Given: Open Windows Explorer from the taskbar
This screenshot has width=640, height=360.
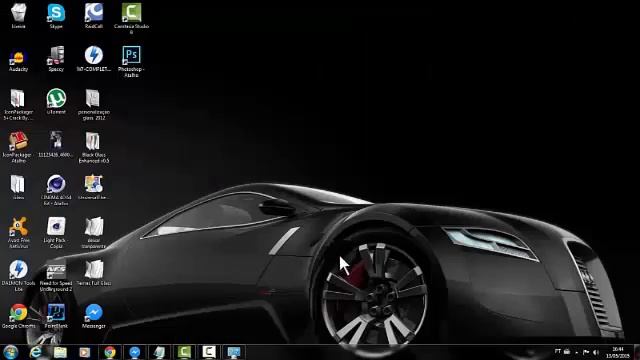Looking at the screenshot, I should point(60,352).
